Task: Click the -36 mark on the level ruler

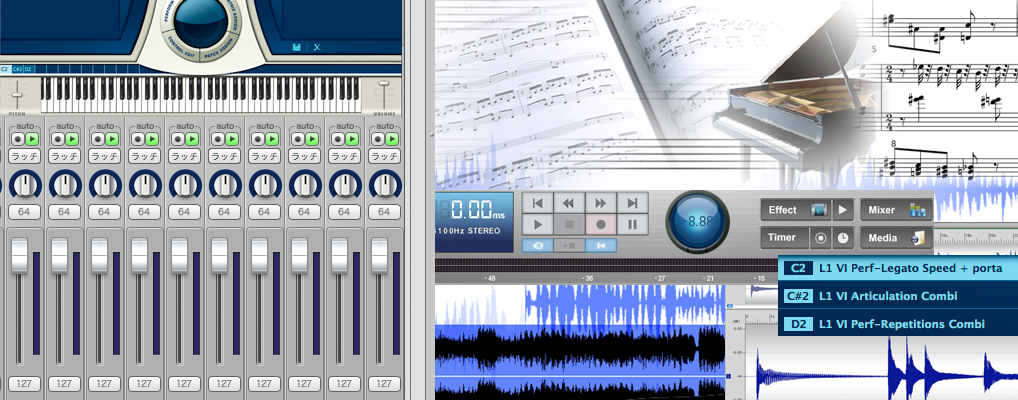Action: [587, 278]
